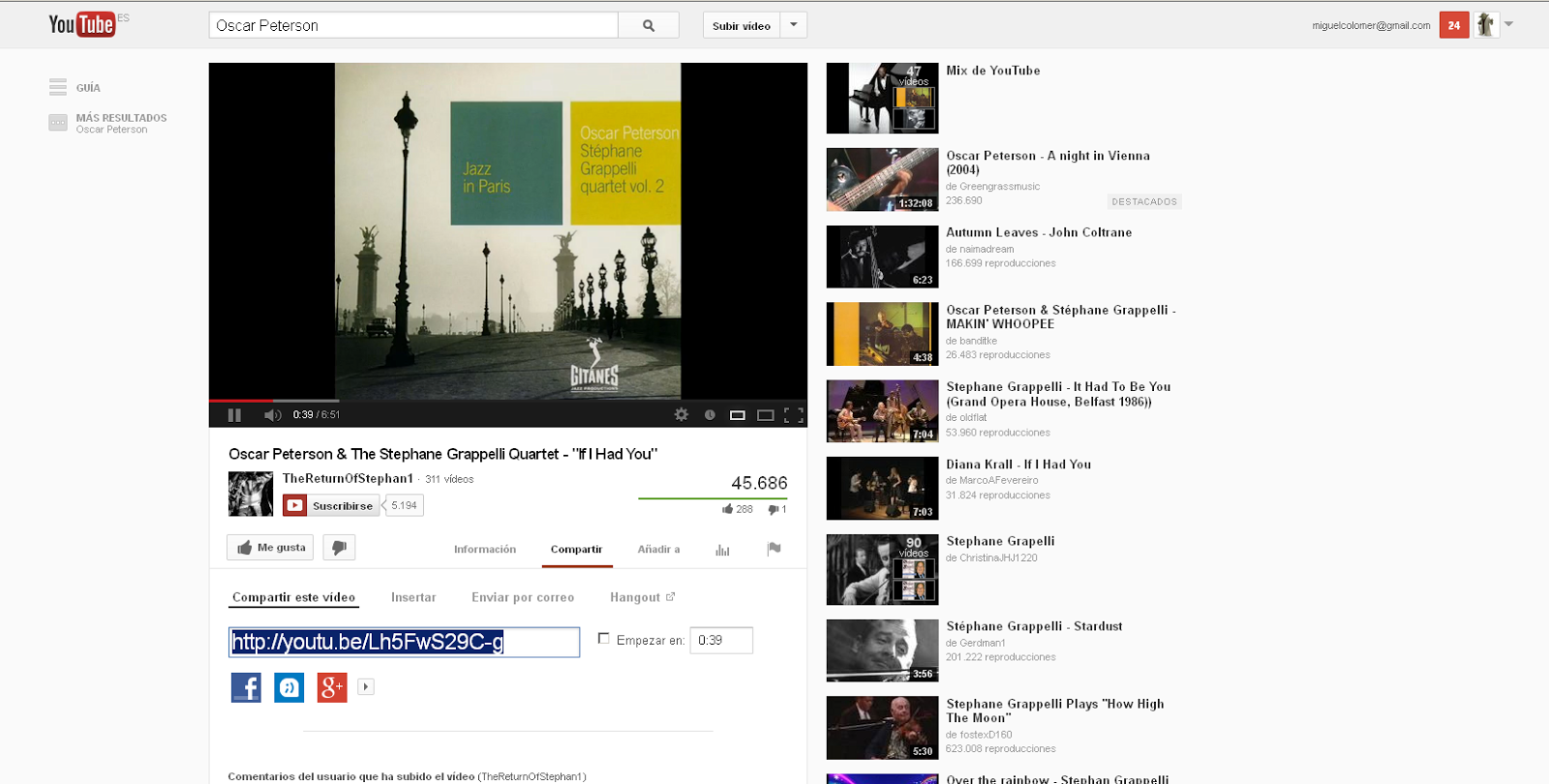
Task: Open the GUÍA sidebar menu
Action: click(76, 87)
